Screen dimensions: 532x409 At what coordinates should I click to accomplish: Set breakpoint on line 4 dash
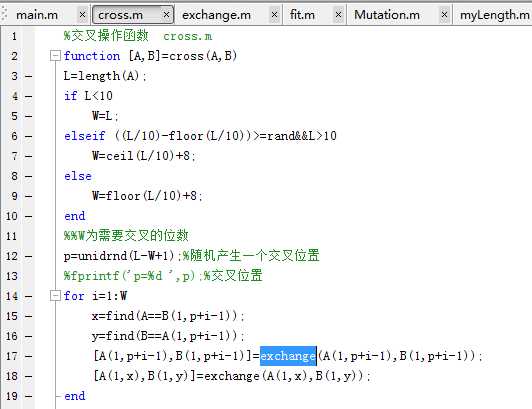pyautogui.click(x=29, y=96)
